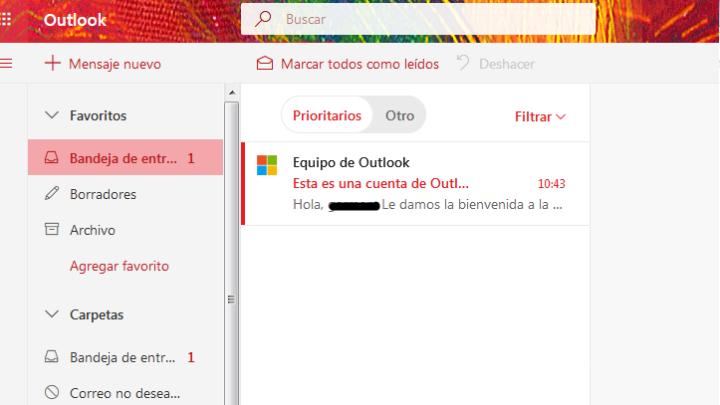The image size is (720, 405).
Task: Open the Filtrar dropdown
Action: click(x=540, y=116)
